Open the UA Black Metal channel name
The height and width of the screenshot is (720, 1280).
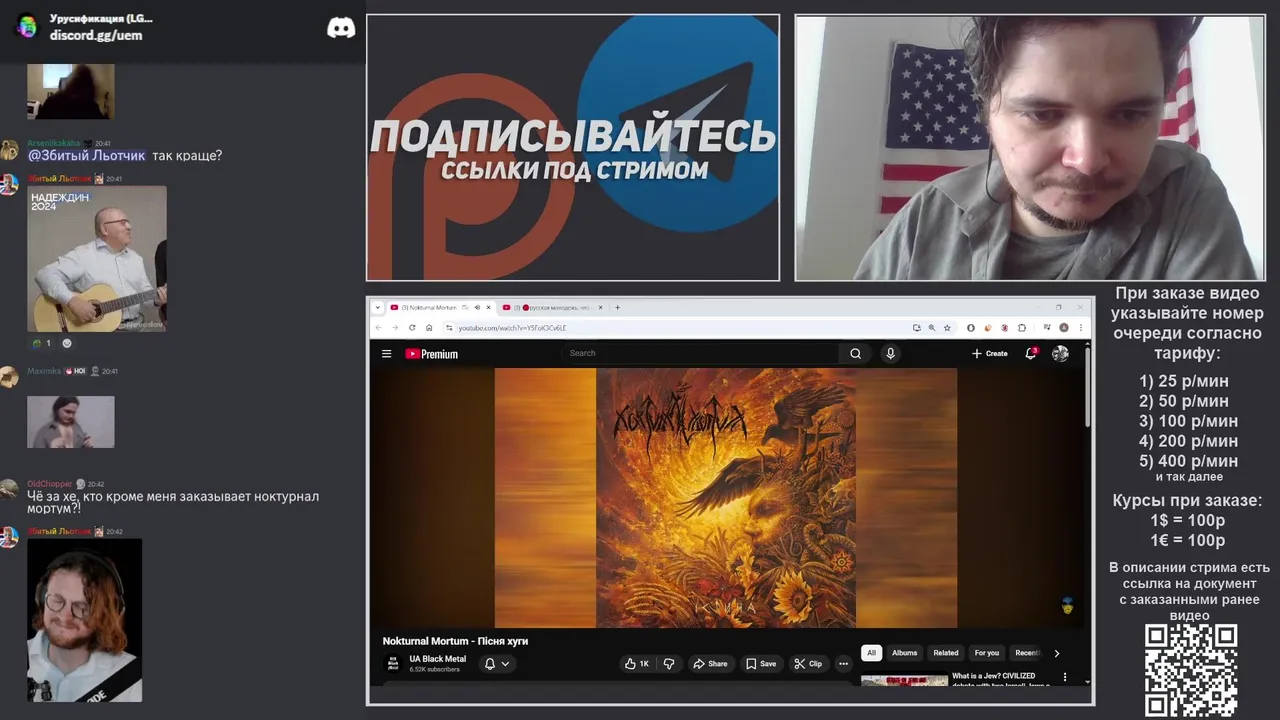[438, 659]
